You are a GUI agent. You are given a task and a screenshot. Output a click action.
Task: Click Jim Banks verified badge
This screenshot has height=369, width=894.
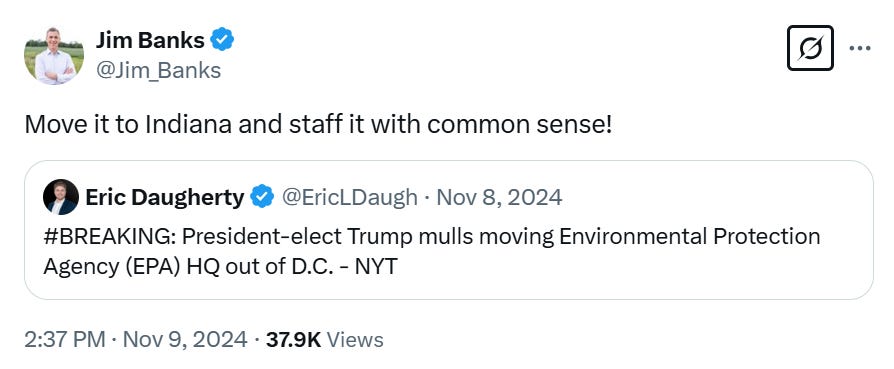222,40
